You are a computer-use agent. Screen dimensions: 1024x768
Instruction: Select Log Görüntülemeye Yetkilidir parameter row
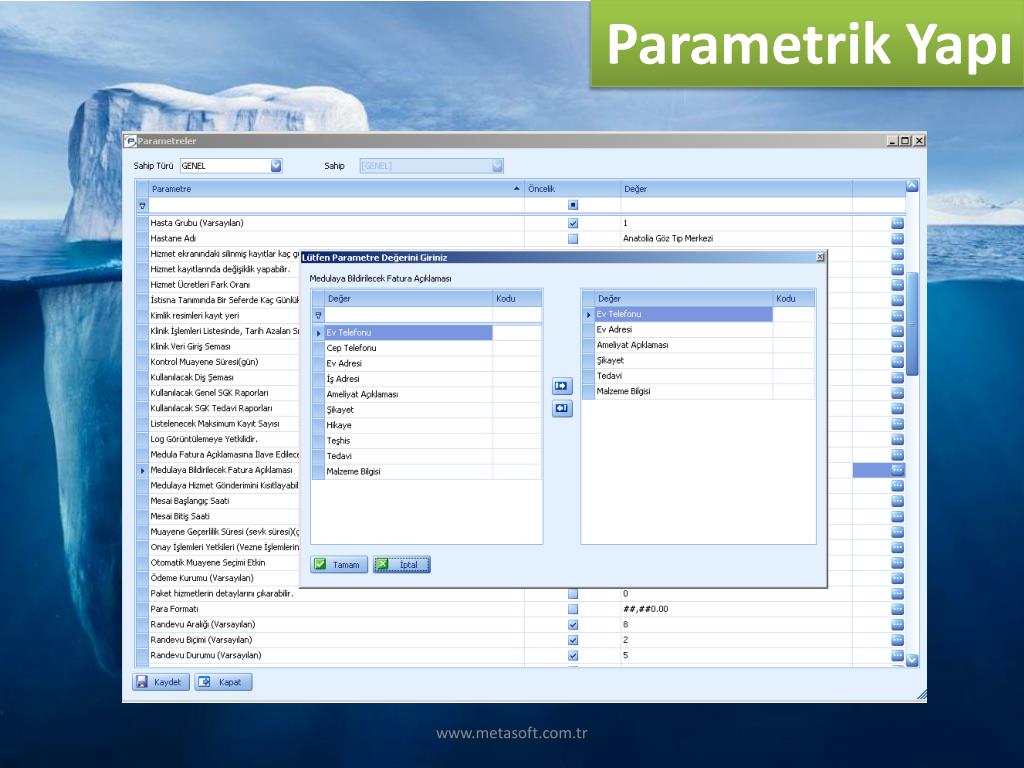point(224,439)
